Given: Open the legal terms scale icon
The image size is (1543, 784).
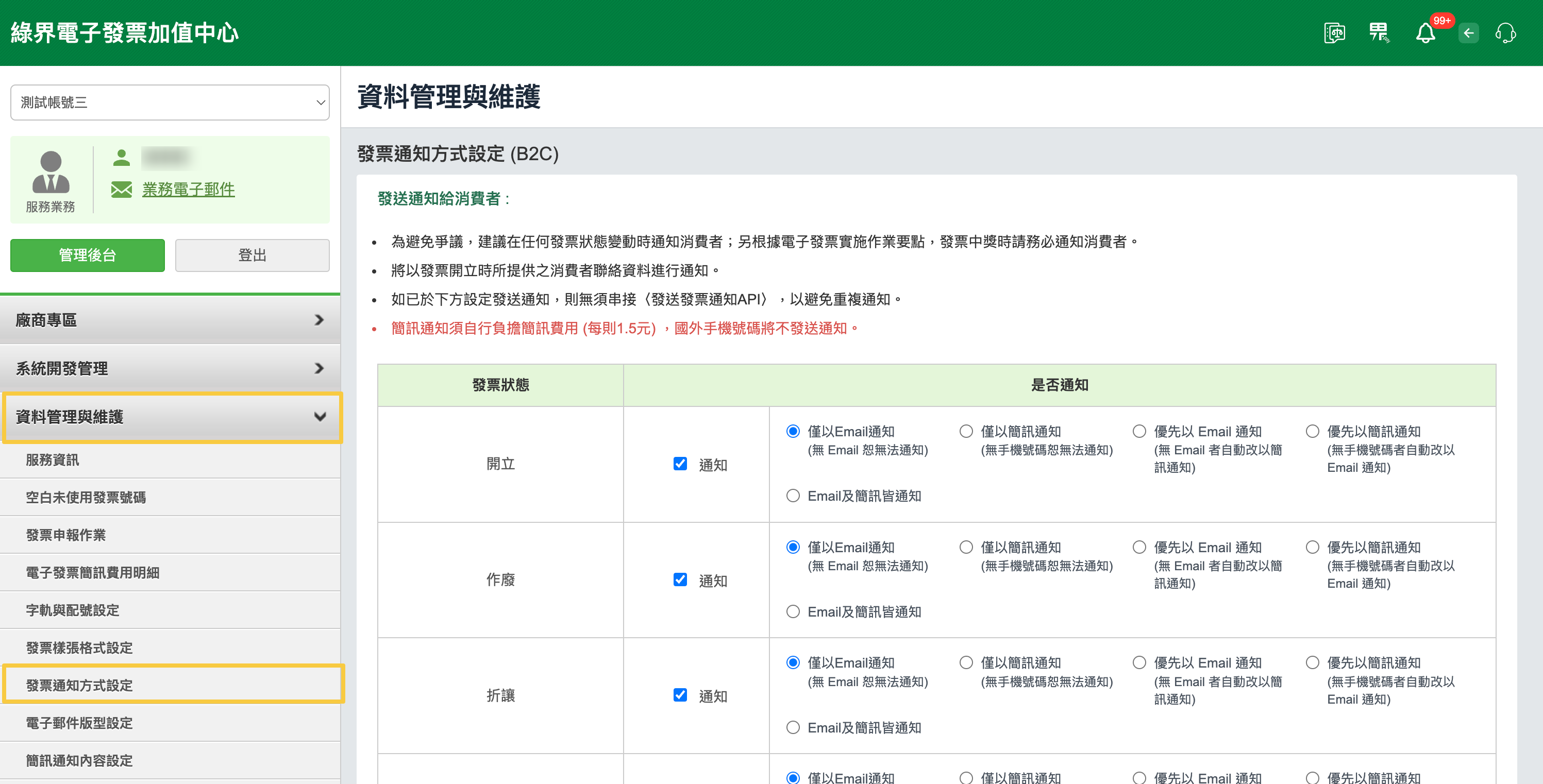Looking at the screenshot, I should coord(1334,33).
